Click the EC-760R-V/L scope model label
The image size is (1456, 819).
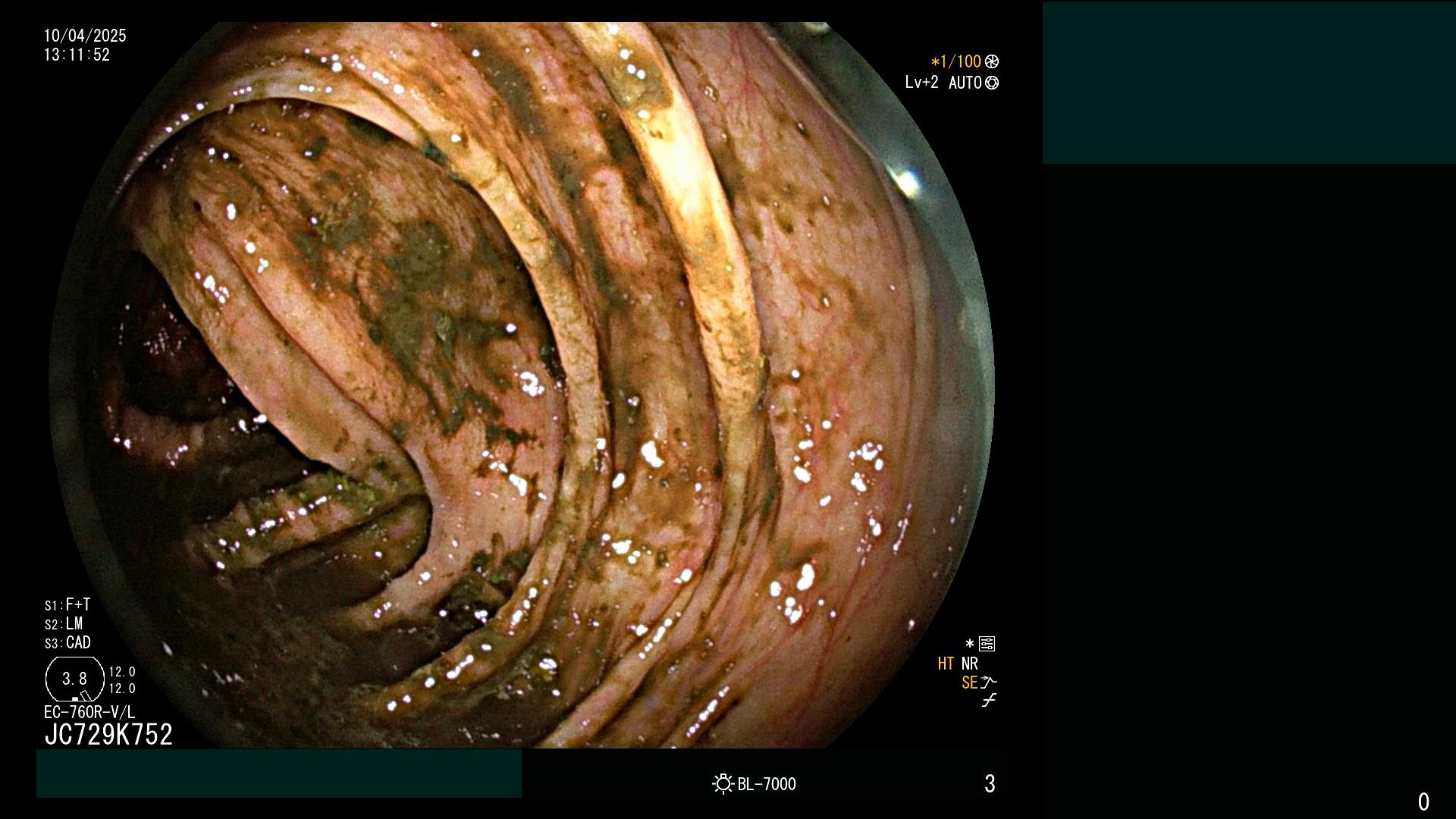pyautogui.click(x=89, y=712)
